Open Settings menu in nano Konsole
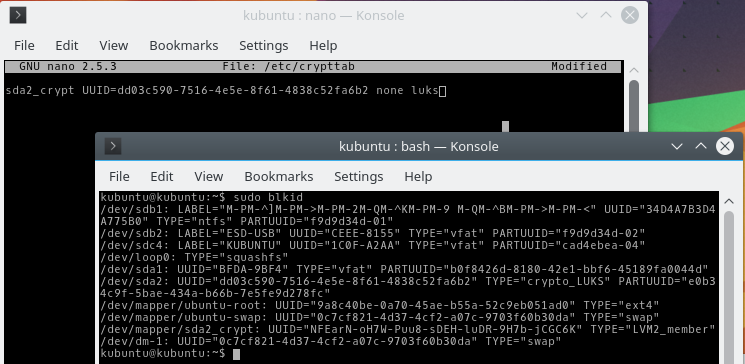 [264, 46]
